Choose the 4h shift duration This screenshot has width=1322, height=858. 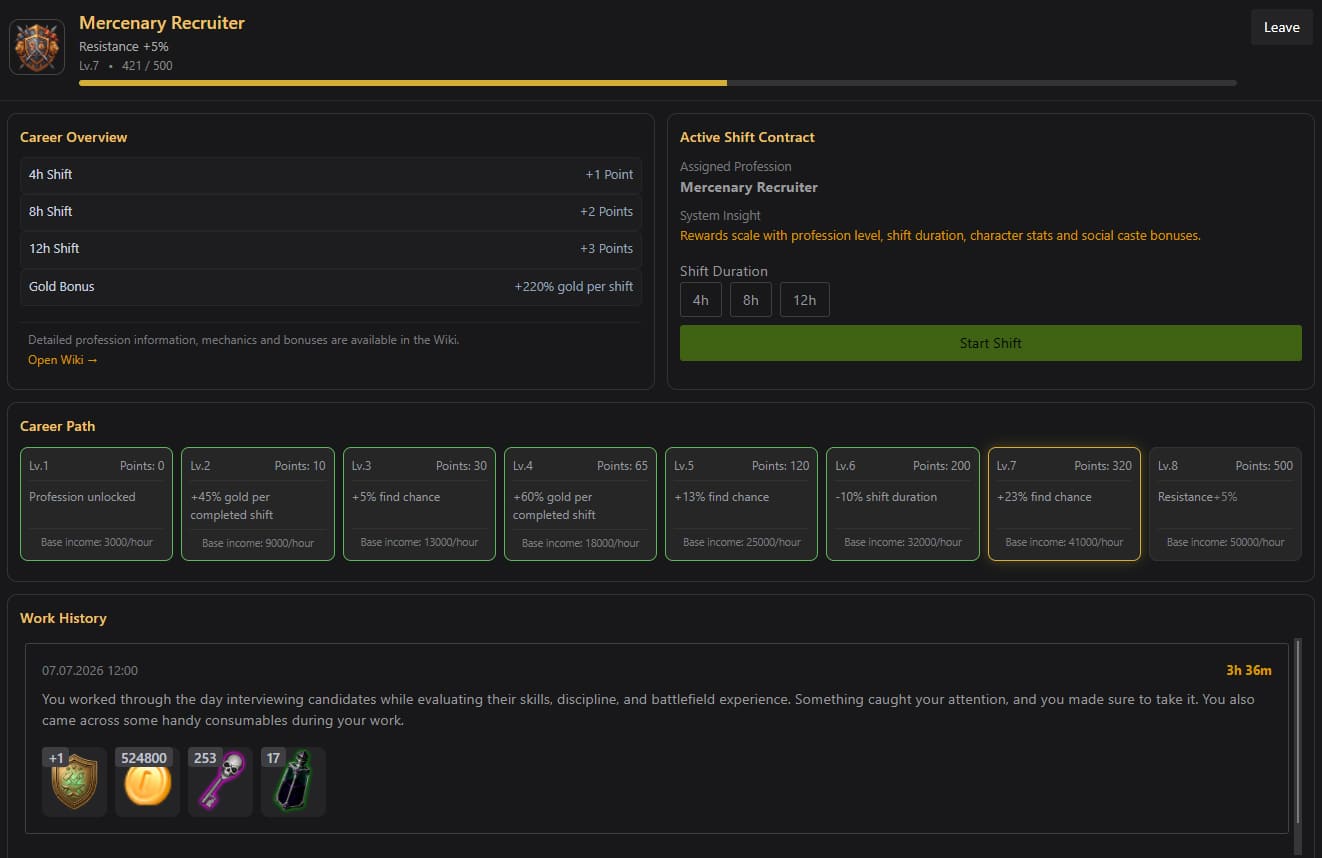coord(701,300)
